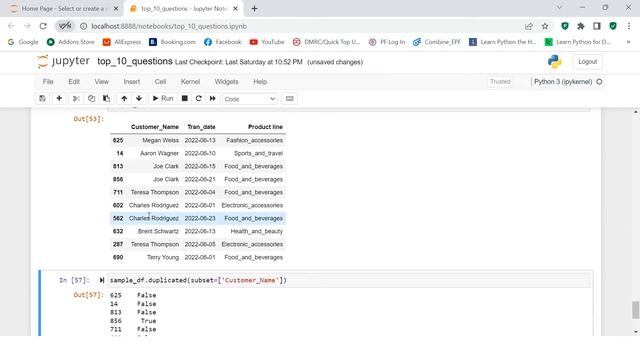Show more bookmarks chevron

(628, 42)
